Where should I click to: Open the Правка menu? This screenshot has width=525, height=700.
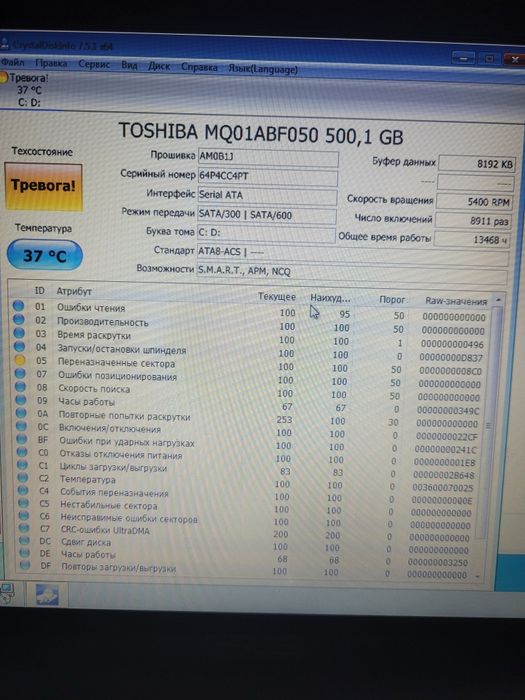click(51, 63)
